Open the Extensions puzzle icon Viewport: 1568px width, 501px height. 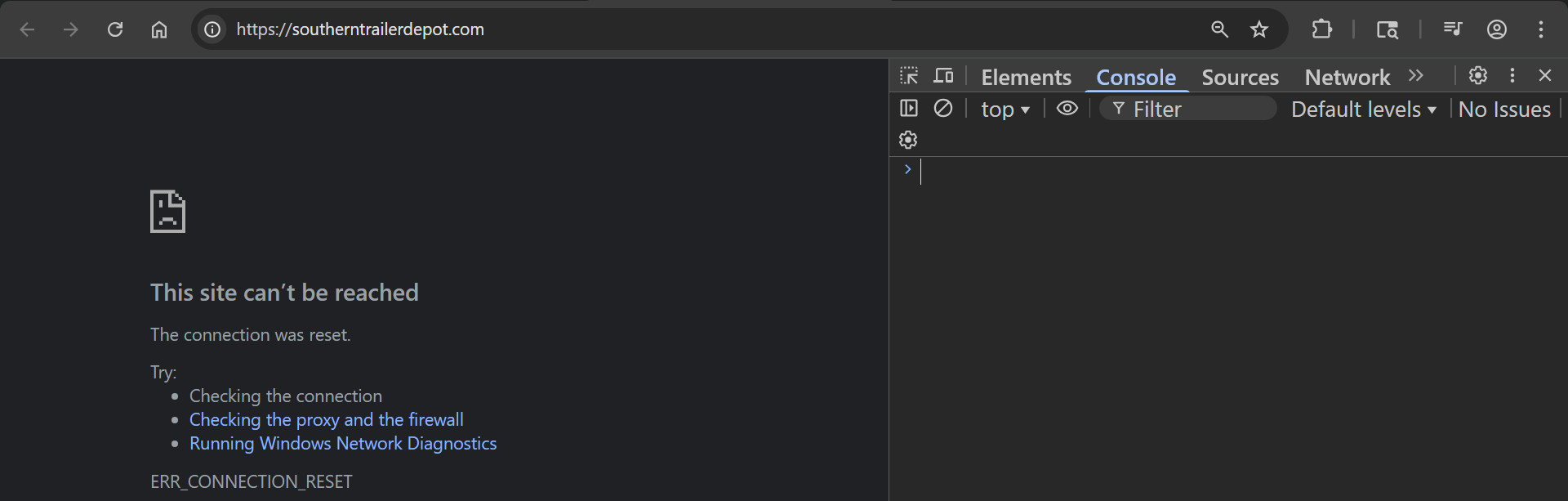pyautogui.click(x=1321, y=29)
